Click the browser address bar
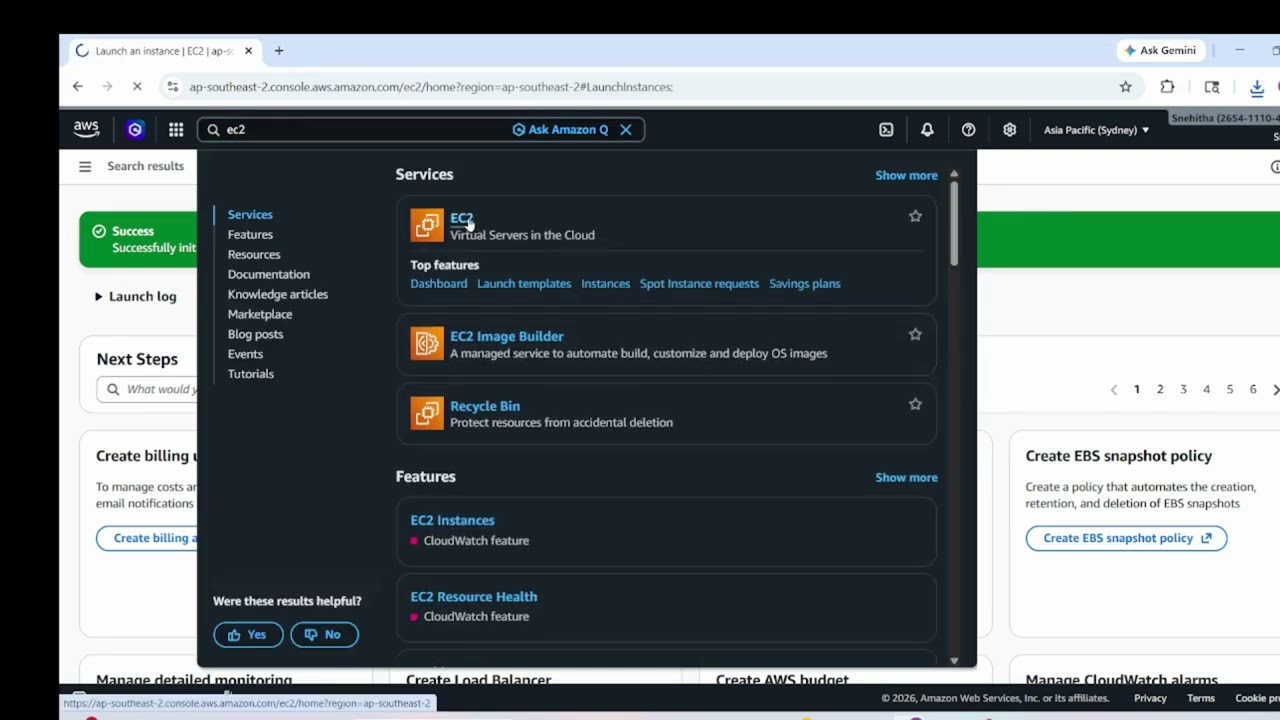Viewport: 1280px width, 720px height. click(640, 87)
